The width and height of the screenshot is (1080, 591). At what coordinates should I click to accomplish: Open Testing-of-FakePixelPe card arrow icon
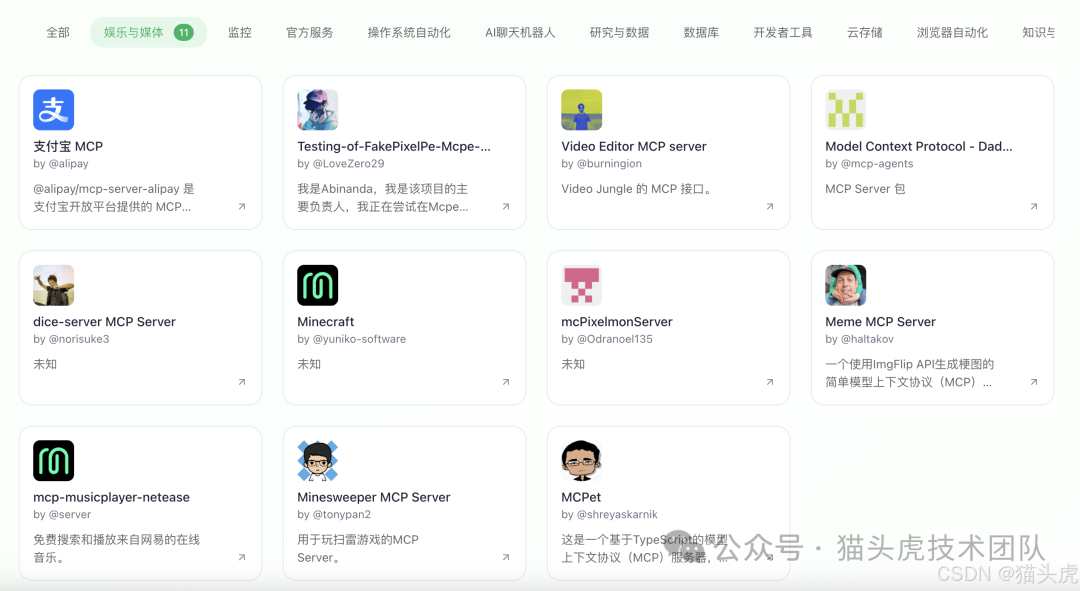point(506,207)
